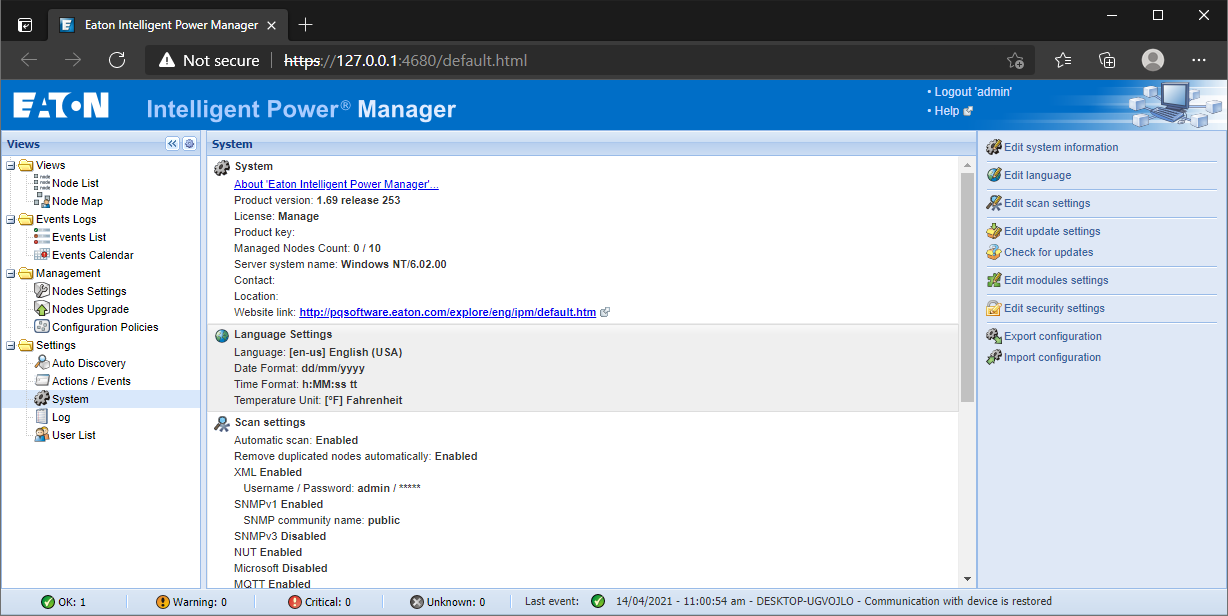Click the Help external link icon
The image size is (1228, 616).
click(968, 111)
